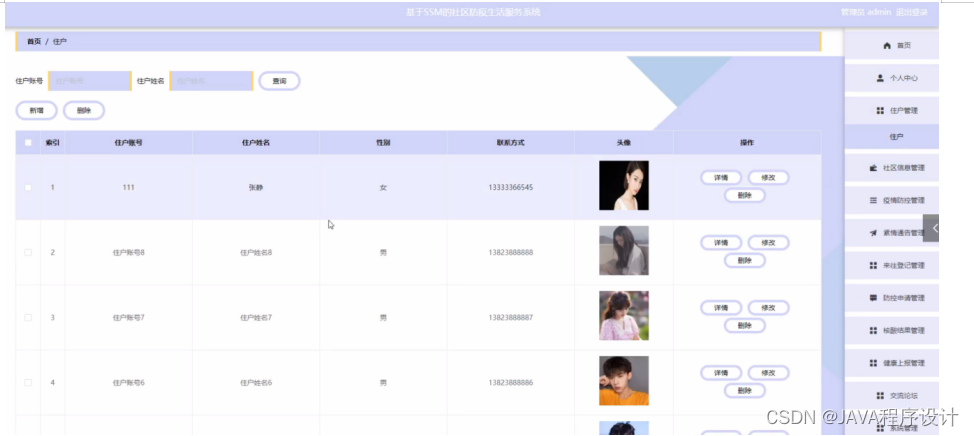Check the checkbox for row 住户账号8
Viewport: 974px width, 436px height.
(x=28, y=252)
